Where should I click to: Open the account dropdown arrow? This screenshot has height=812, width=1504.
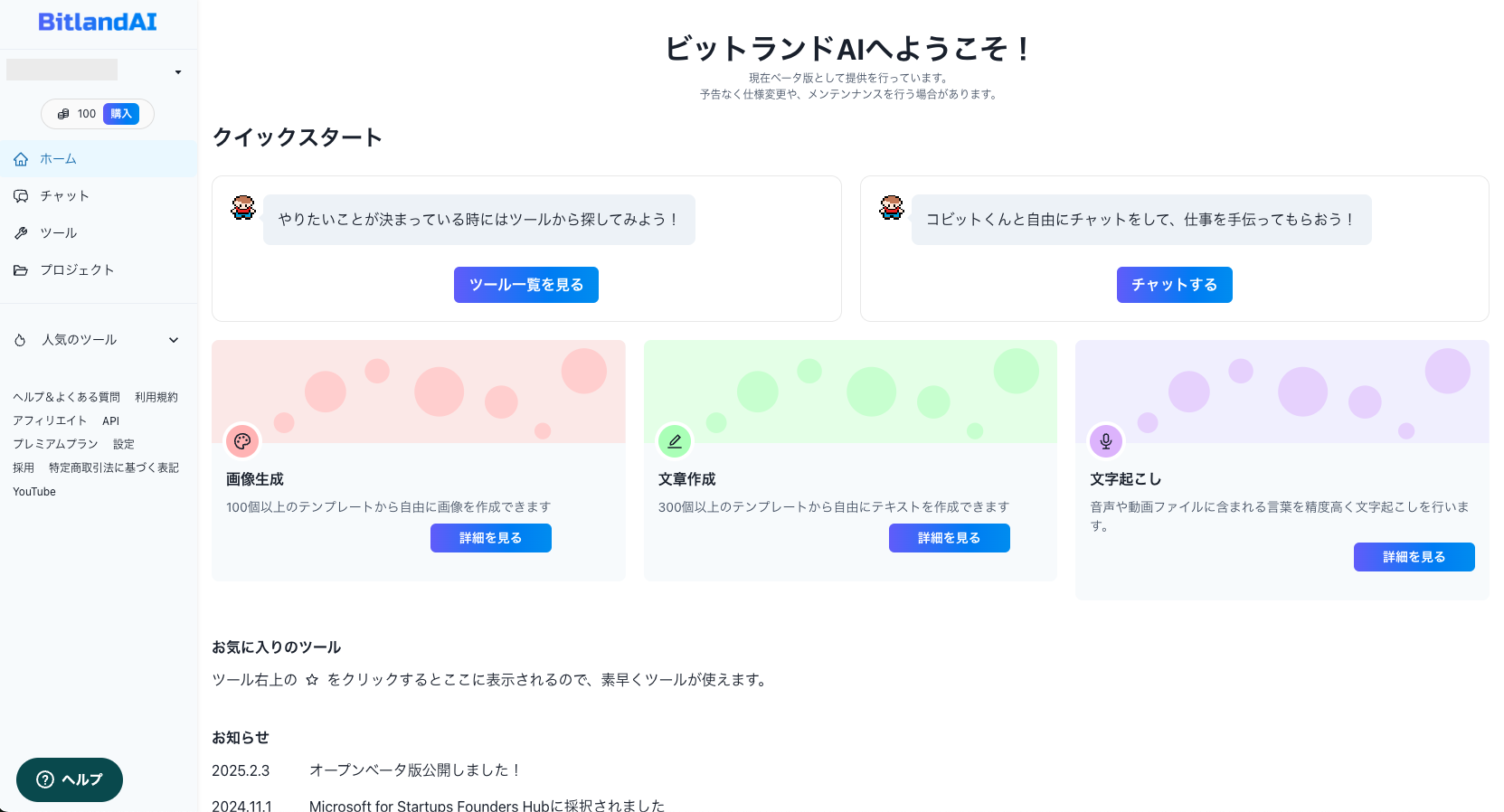pyautogui.click(x=178, y=72)
